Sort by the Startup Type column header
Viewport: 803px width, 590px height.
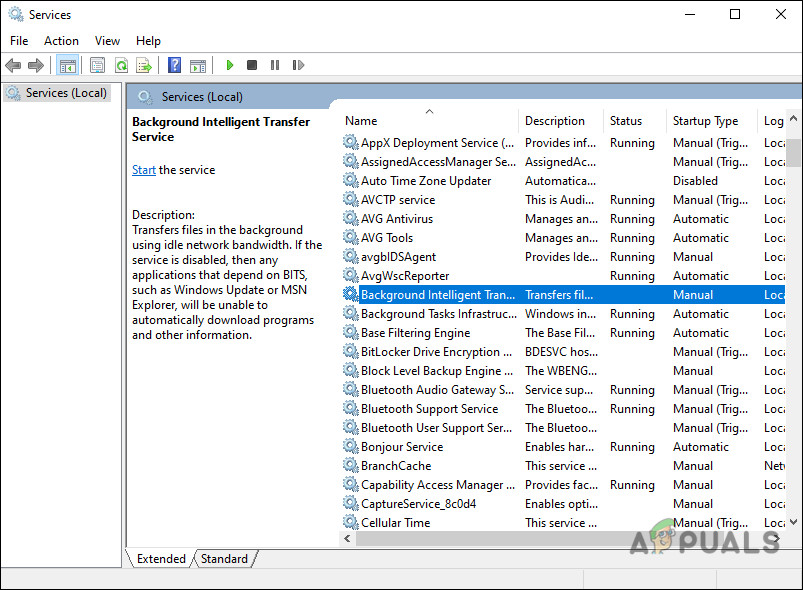point(705,121)
